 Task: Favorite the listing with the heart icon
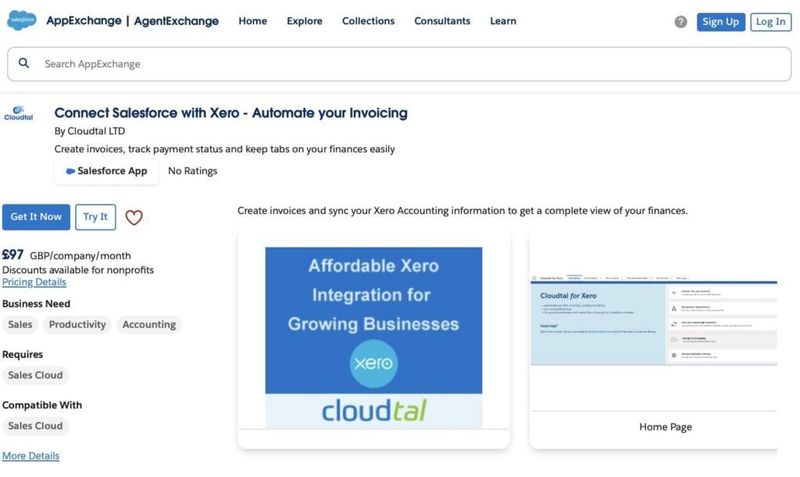point(134,217)
